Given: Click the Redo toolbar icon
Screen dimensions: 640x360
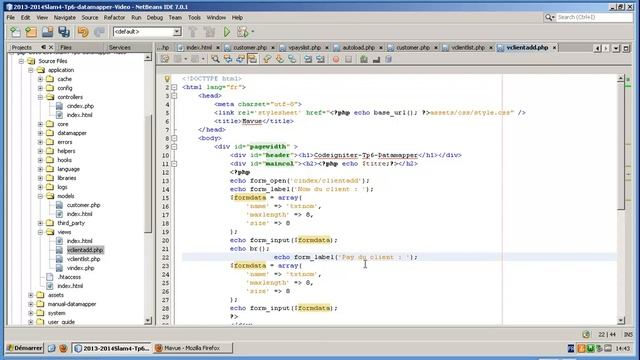Looking at the screenshot, I should 99,32.
